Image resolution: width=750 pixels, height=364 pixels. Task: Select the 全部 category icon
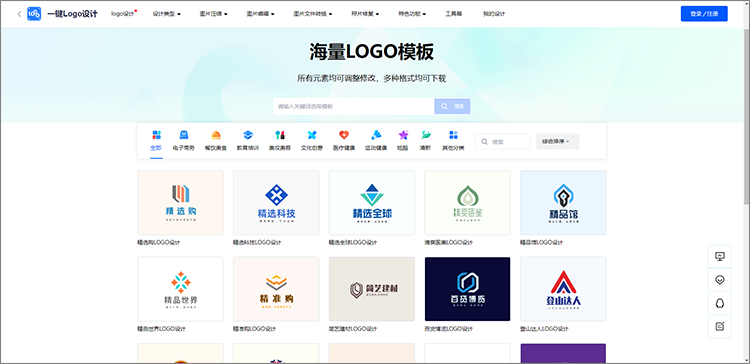(x=156, y=135)
